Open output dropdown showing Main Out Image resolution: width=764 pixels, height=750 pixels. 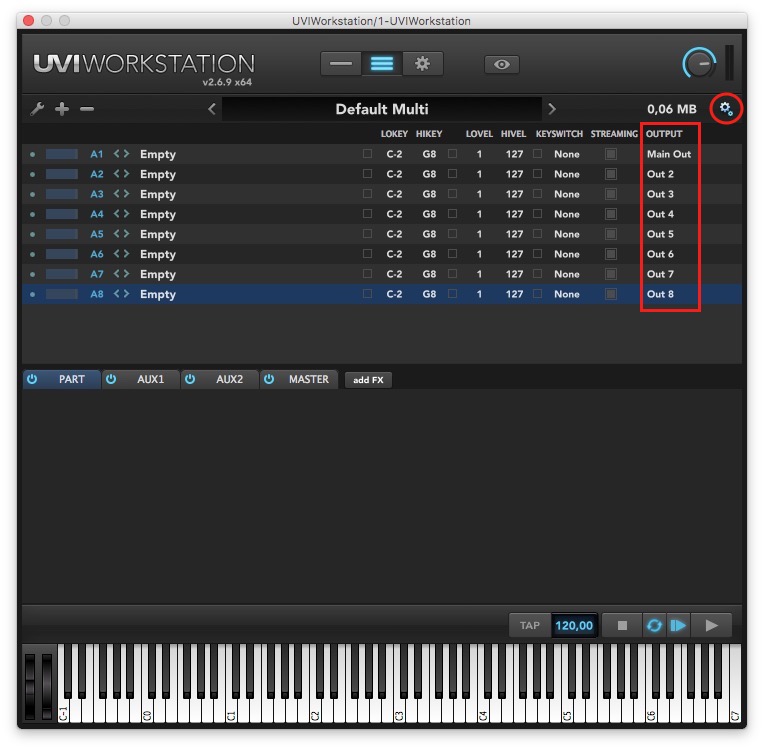click(668, 154)
